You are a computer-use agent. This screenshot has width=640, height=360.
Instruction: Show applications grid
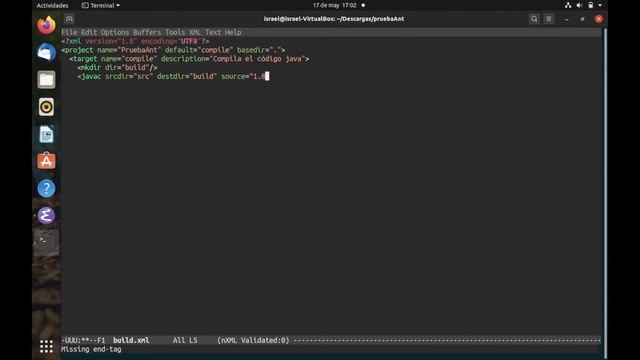(46, 346)
